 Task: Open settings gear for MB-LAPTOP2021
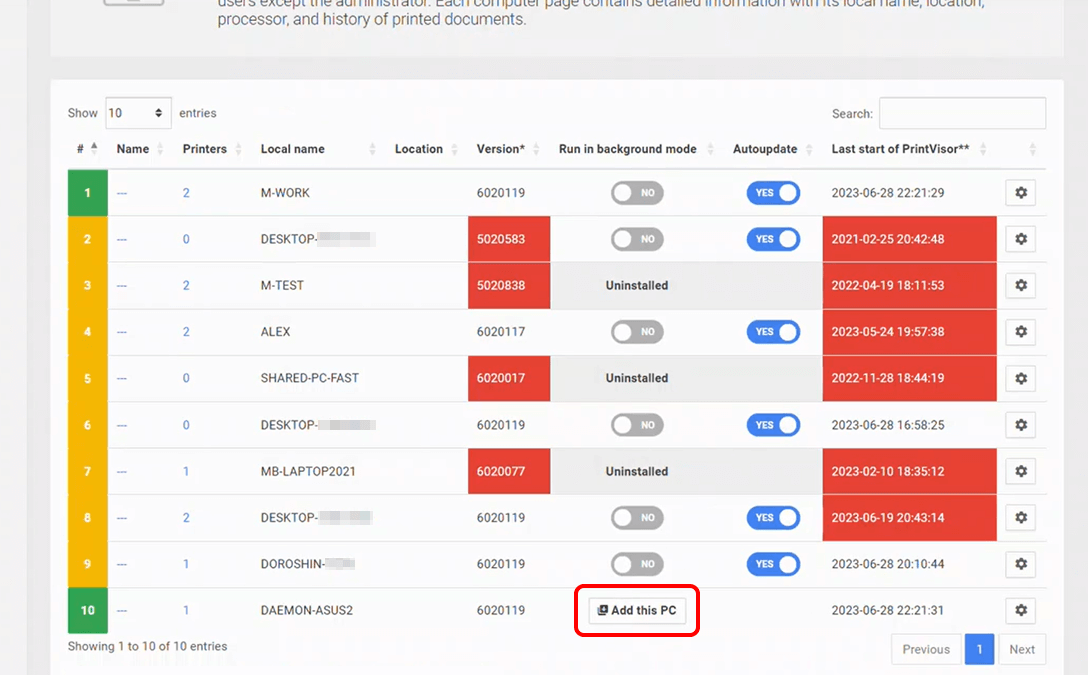1020,472
